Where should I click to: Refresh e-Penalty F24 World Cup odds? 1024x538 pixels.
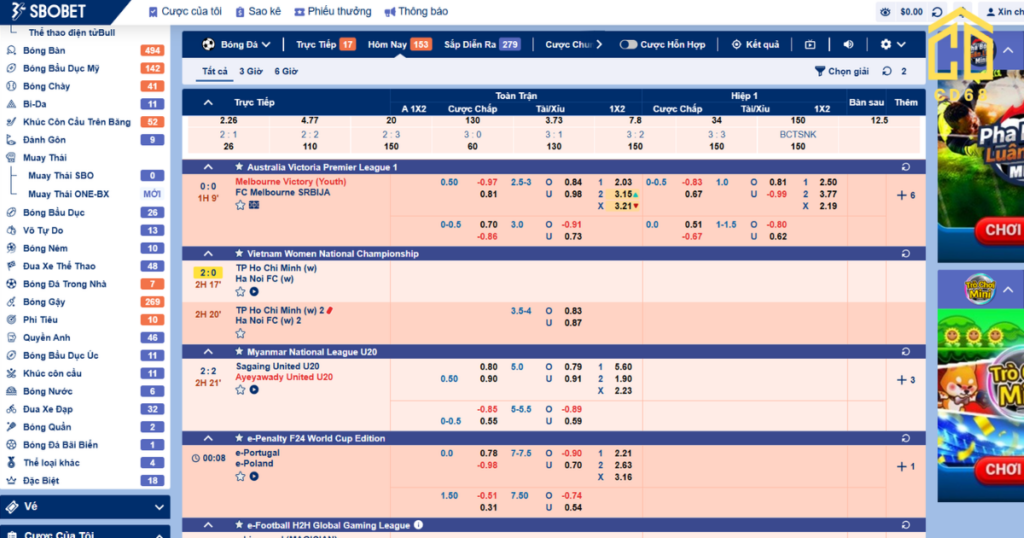coord(906,438)
